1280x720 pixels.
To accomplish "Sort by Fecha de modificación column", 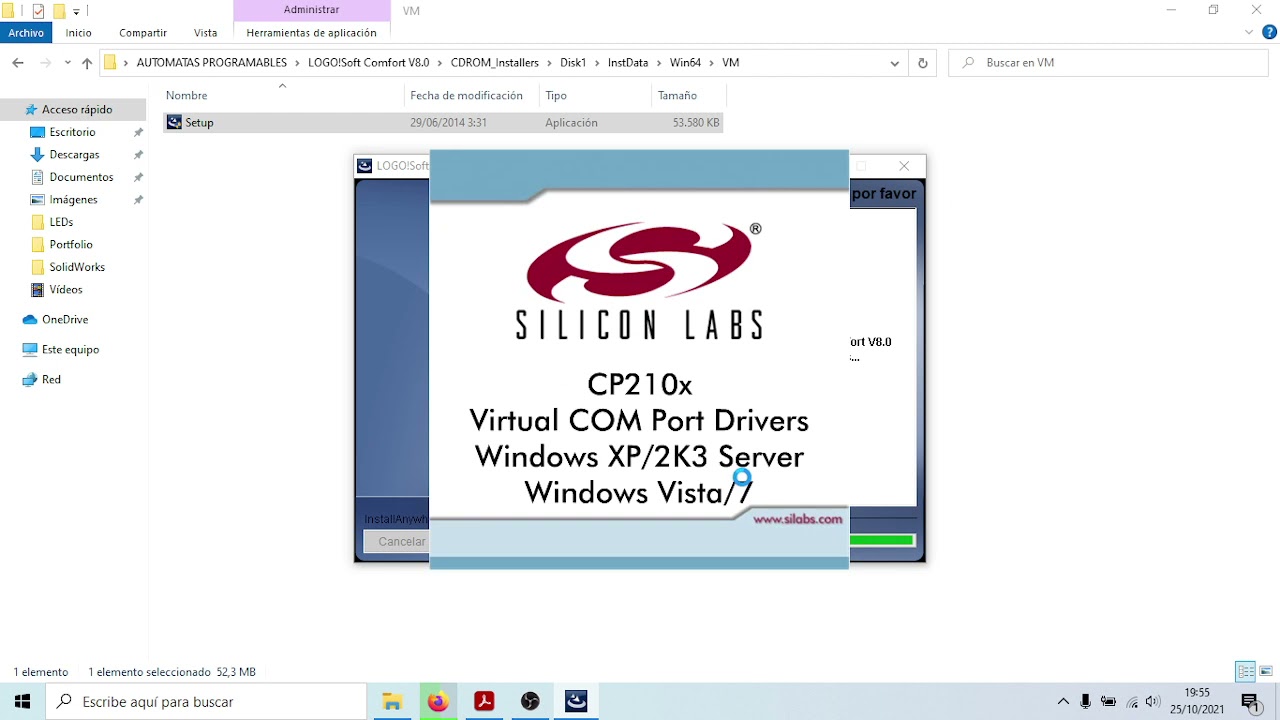I will tap(466, 96).
